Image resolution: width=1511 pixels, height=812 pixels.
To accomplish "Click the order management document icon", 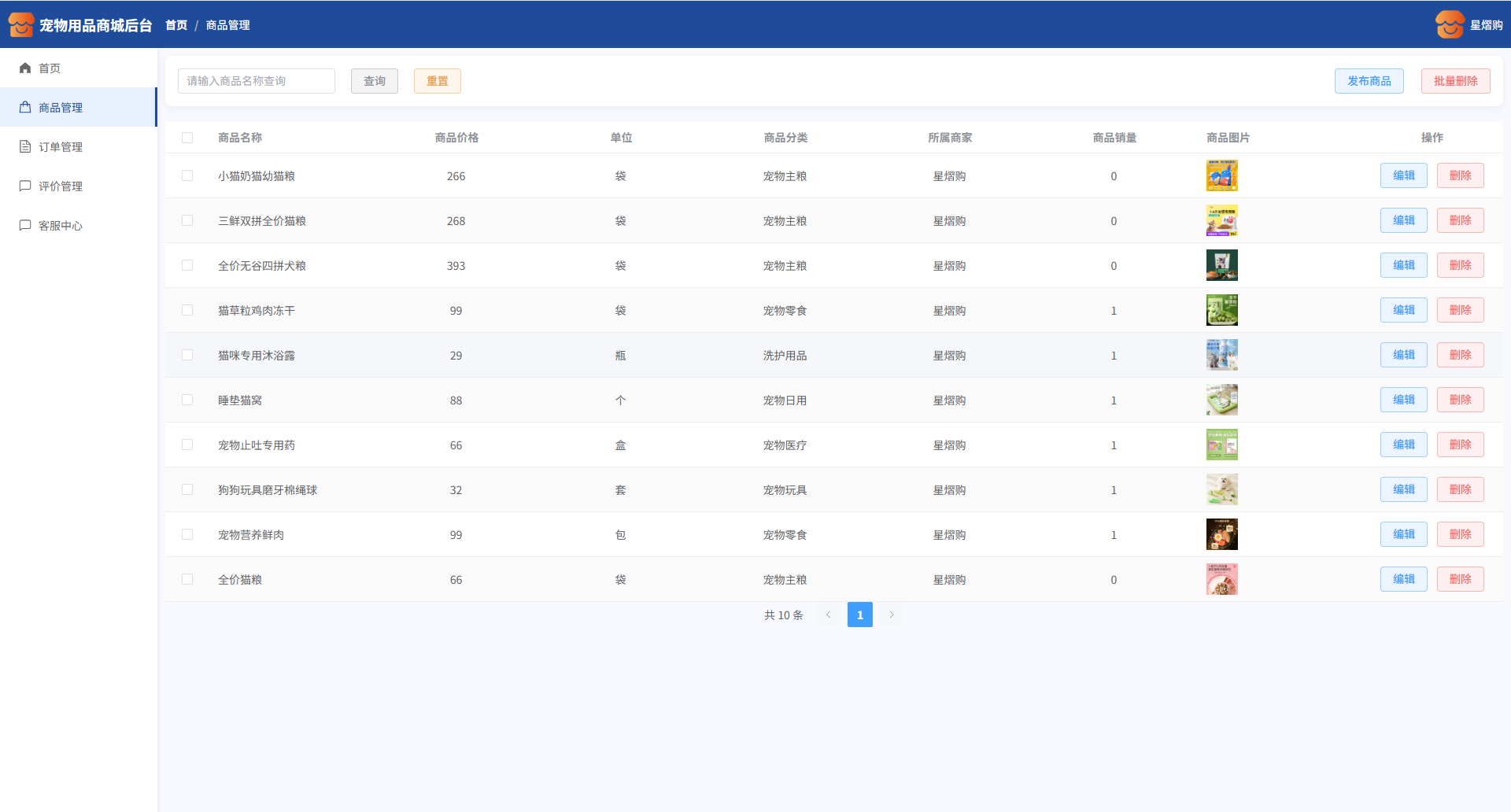I will coord(25,147).
